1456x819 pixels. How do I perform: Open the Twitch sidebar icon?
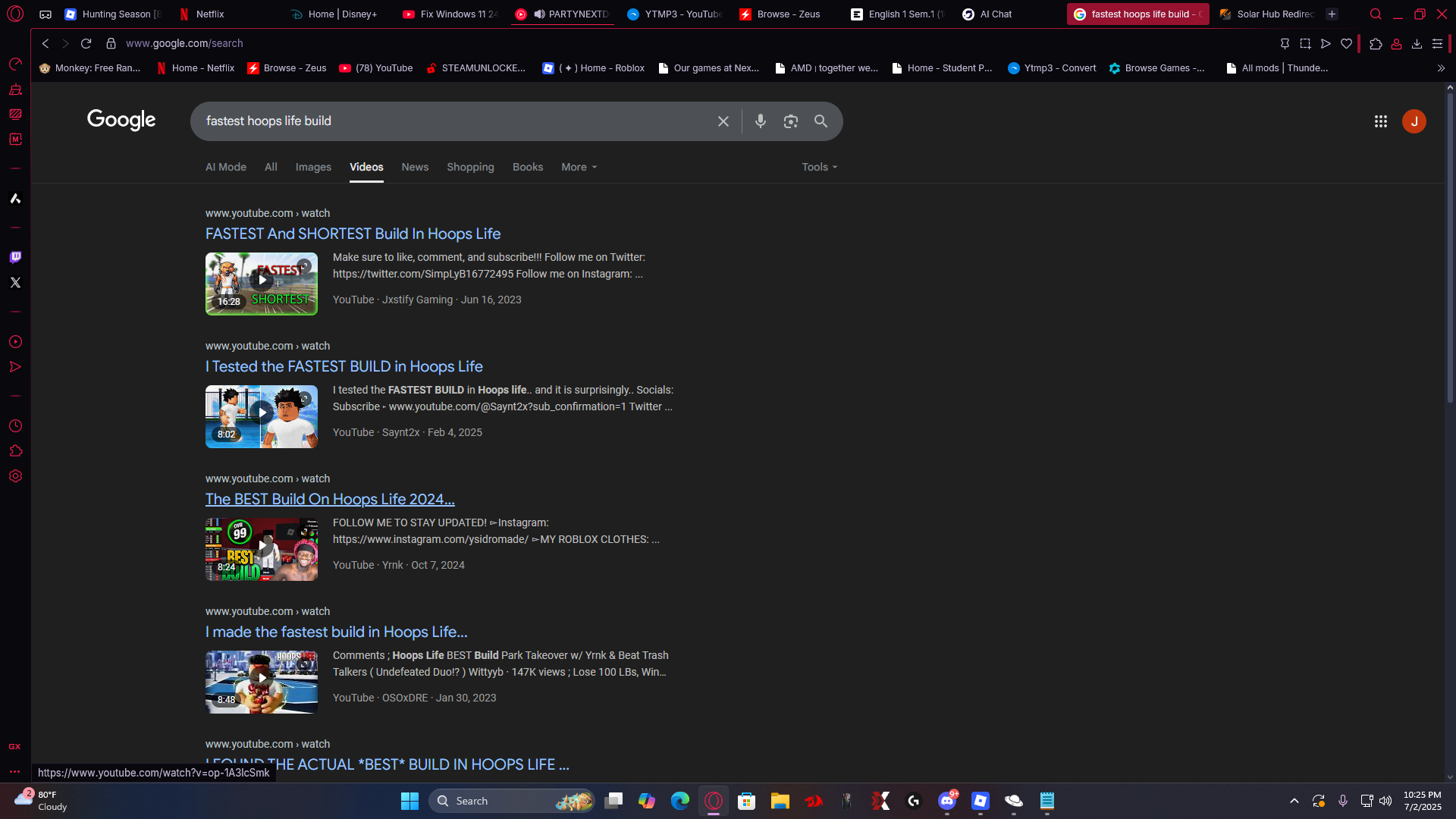pyautogui.click(x=15, y=257)
